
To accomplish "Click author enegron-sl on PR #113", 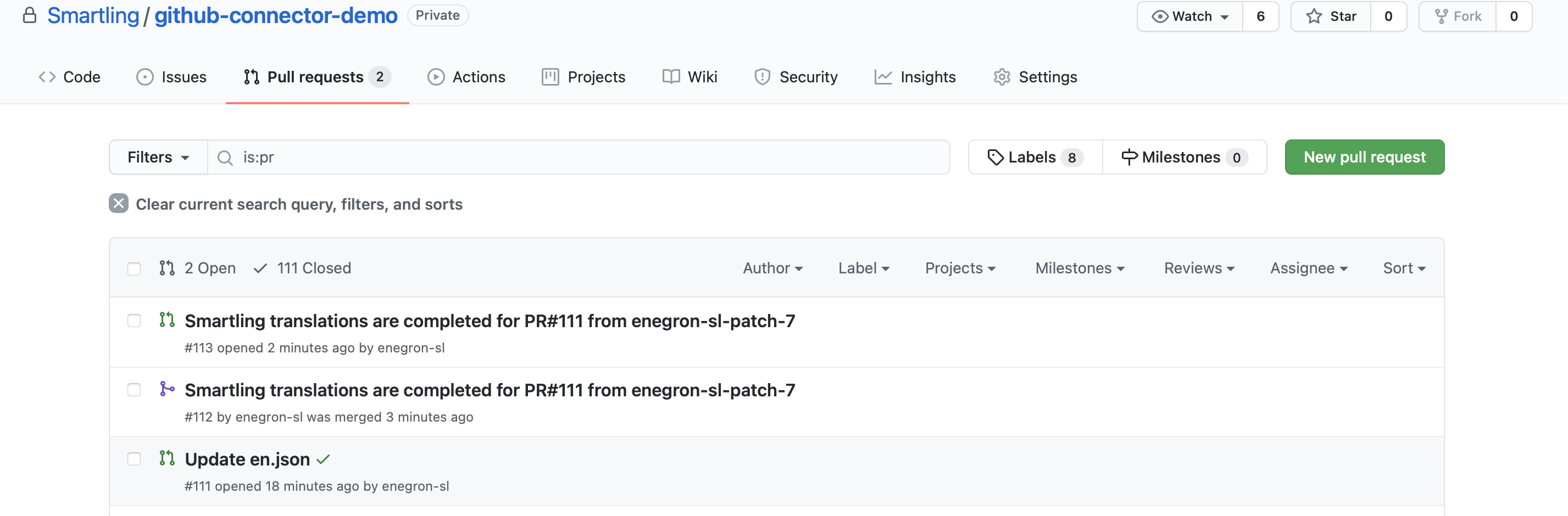I will click(x=411, y=348).
